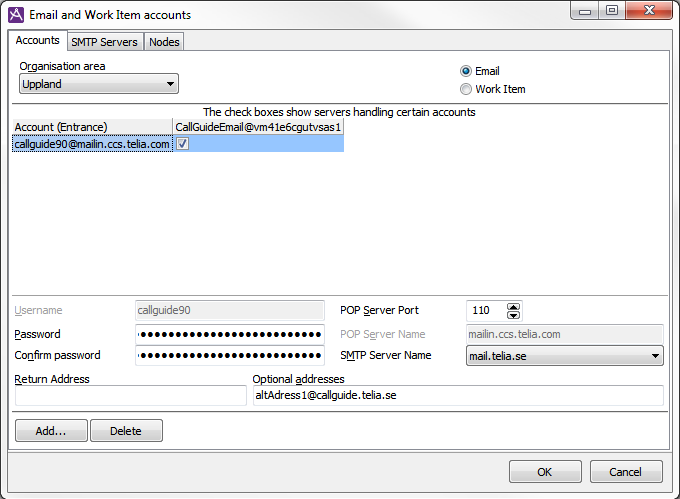Viewport: 680px width, 499px height.
Task: Choose the Work Item radio button
Action: 466,89
